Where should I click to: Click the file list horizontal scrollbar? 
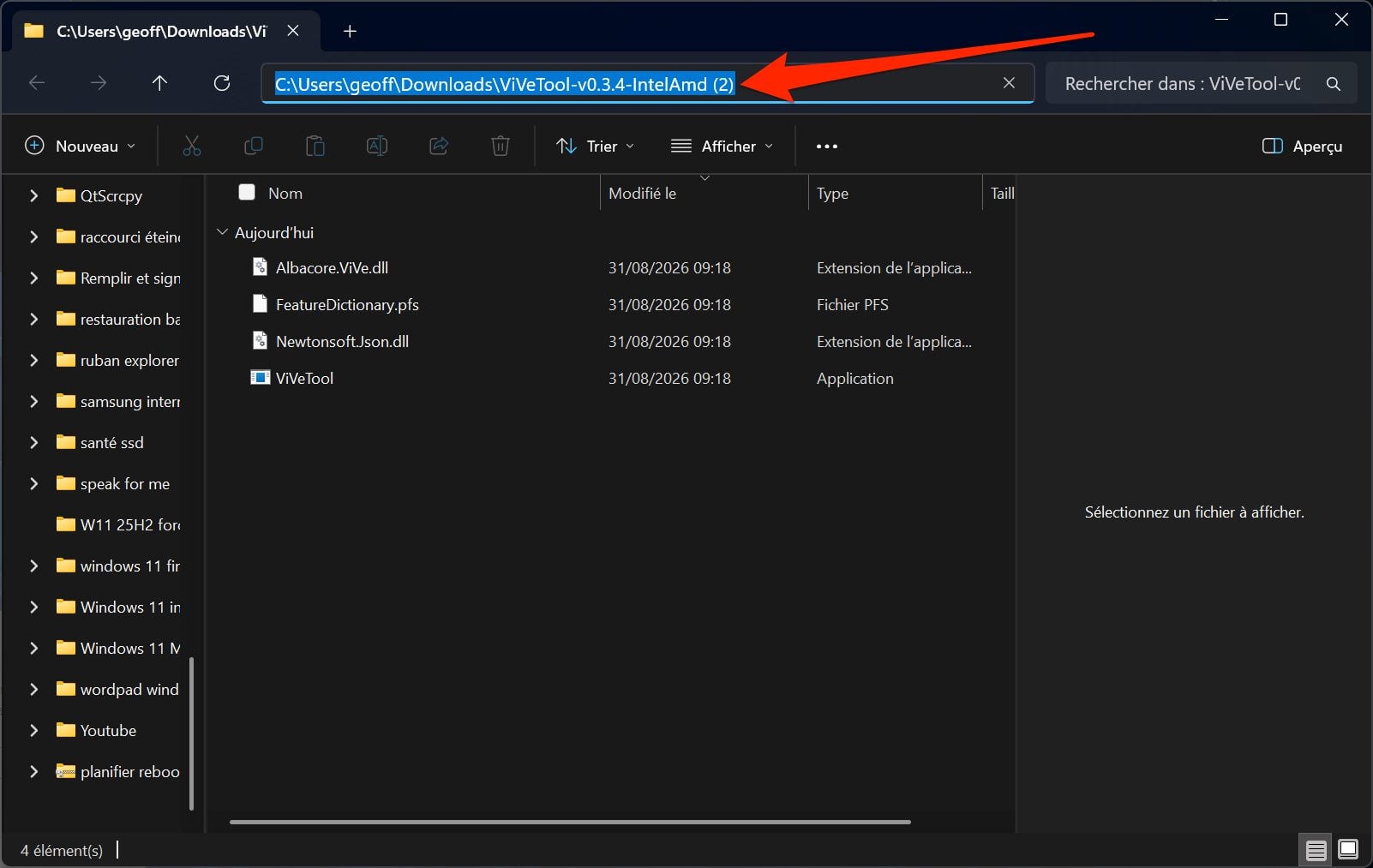click(x=570, y=822)
